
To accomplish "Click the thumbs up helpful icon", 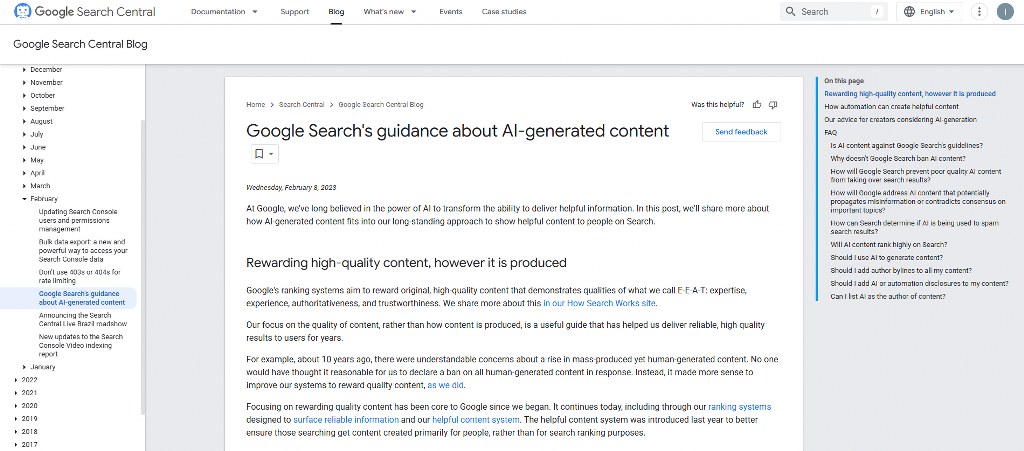I will point(757,104).
